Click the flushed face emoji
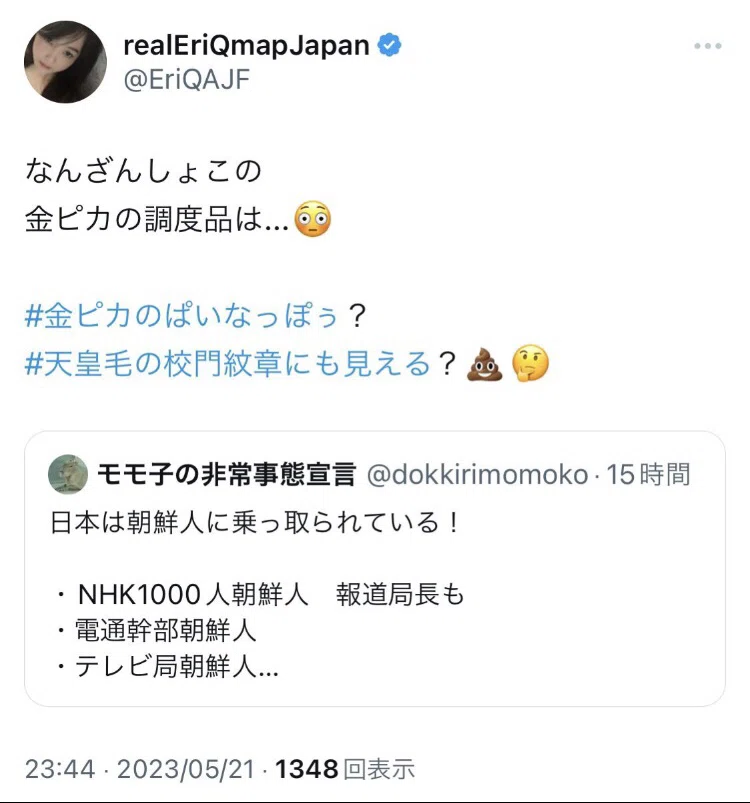The width and height of the screenshot is (750, 803). tap(313, 219)
